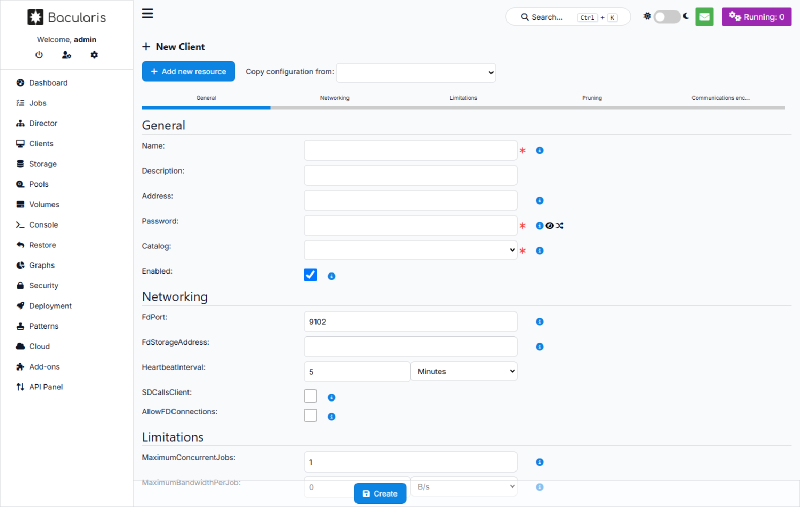
Task: Toggle password visibility eye icon
Action: [x=549, y=225]
